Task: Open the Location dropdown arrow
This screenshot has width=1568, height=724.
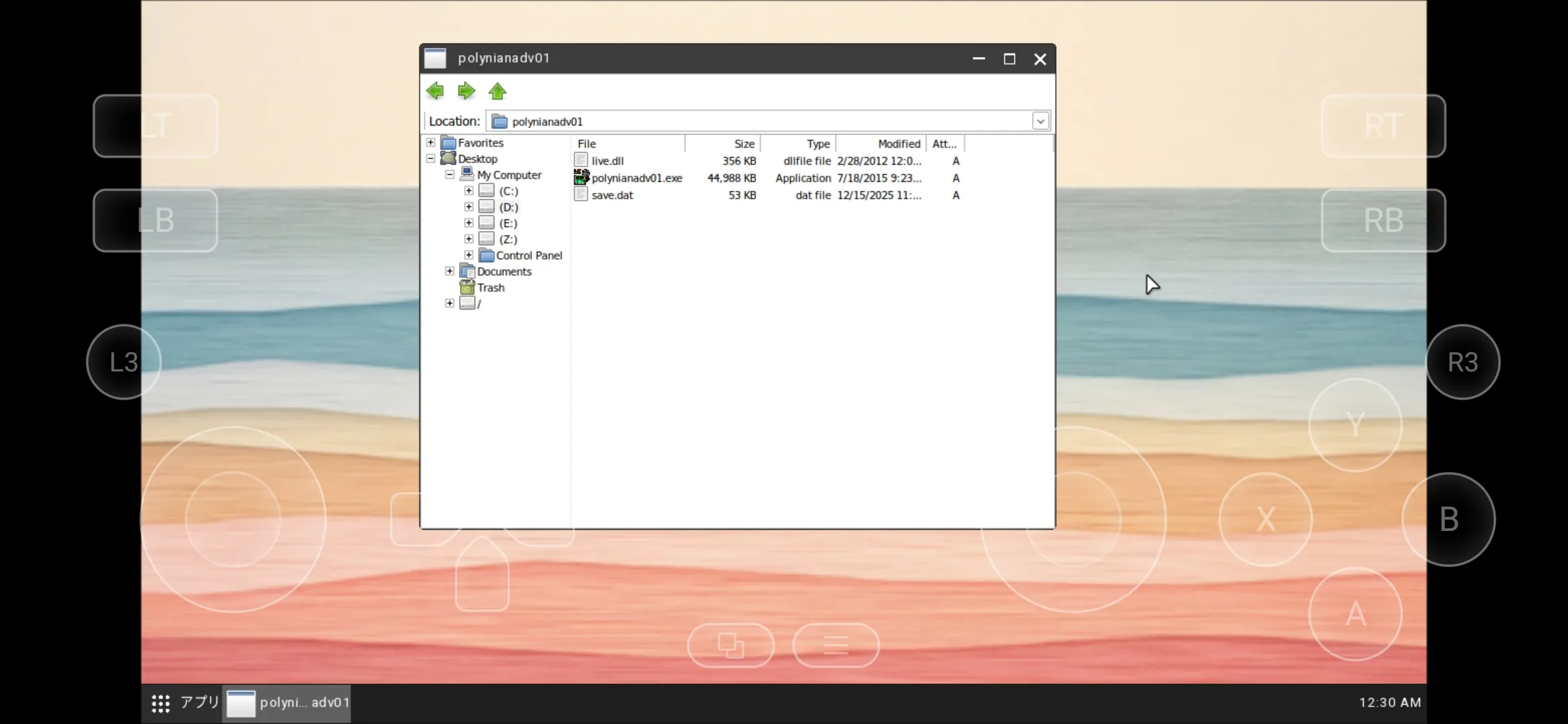Action: [1040, 121]
